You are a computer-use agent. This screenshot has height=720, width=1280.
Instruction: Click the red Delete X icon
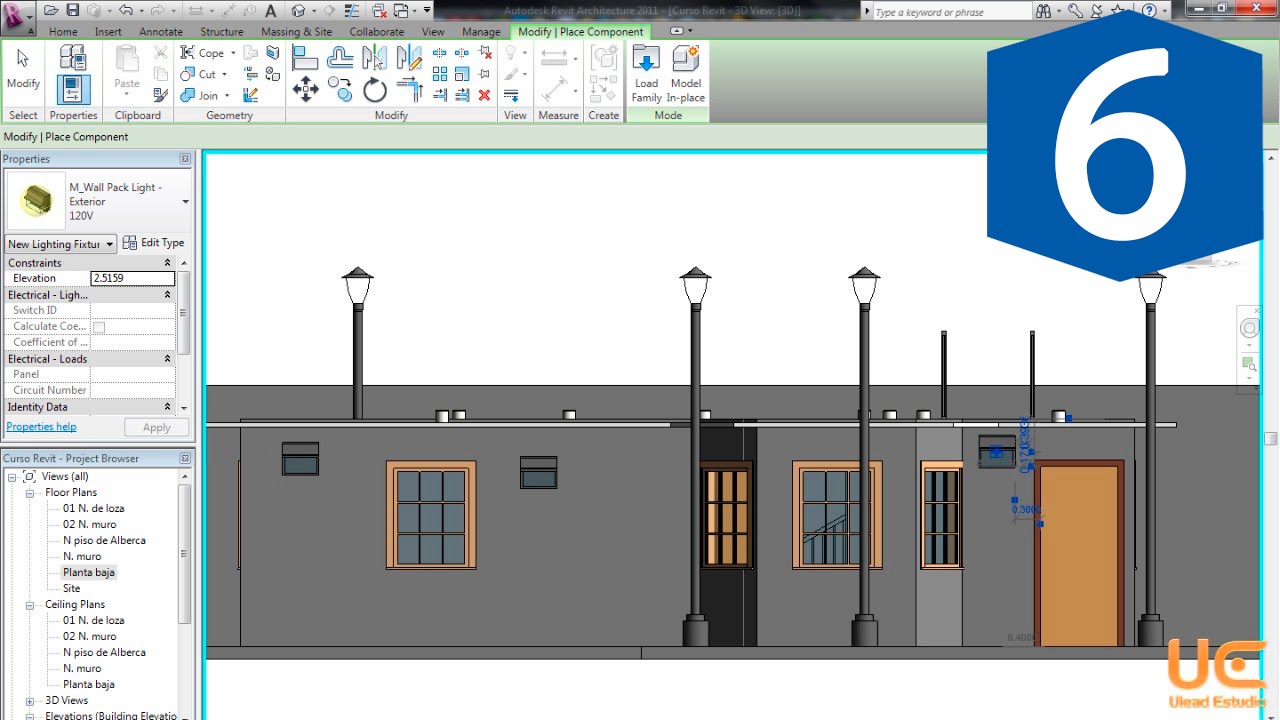click(x=484, y=95)
